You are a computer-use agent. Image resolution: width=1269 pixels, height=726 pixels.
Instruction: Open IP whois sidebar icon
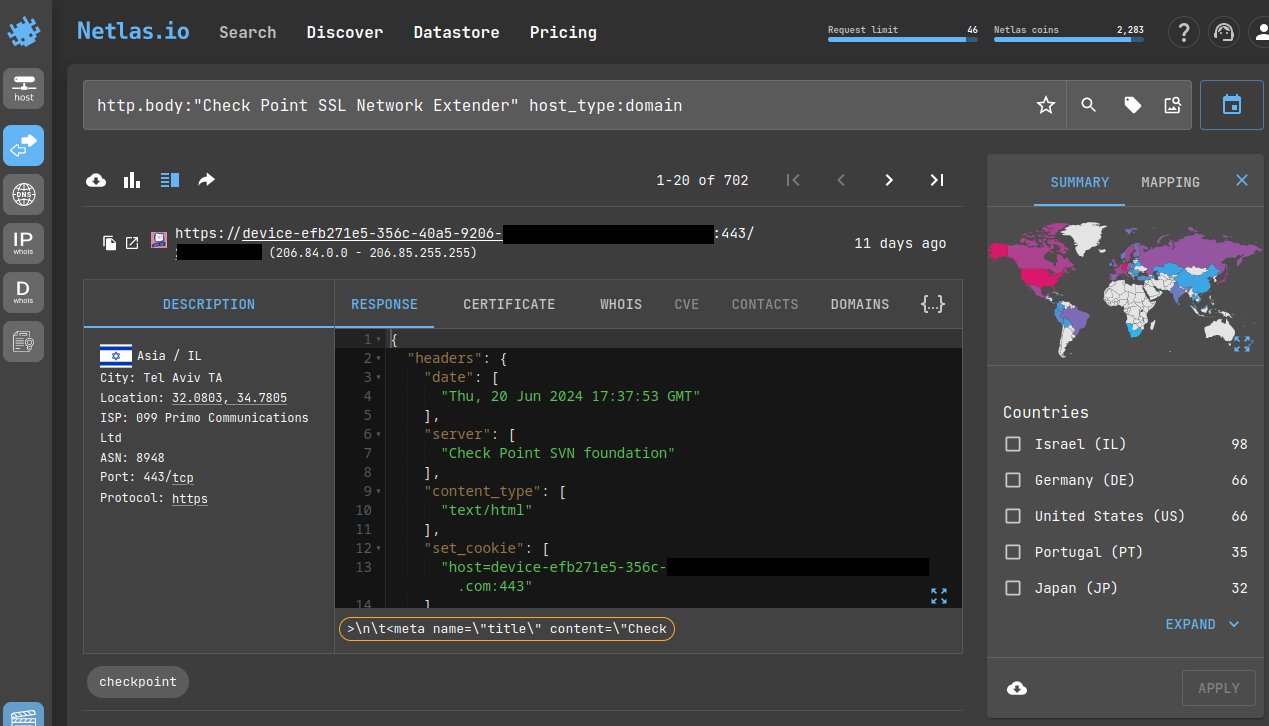[x=24, y=243]
